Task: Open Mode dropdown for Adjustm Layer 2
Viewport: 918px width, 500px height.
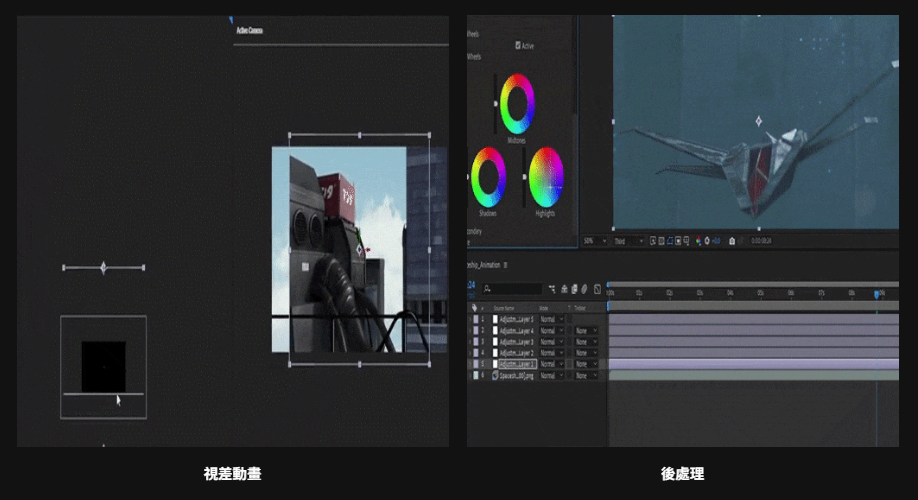Action: tap(552, 352)
